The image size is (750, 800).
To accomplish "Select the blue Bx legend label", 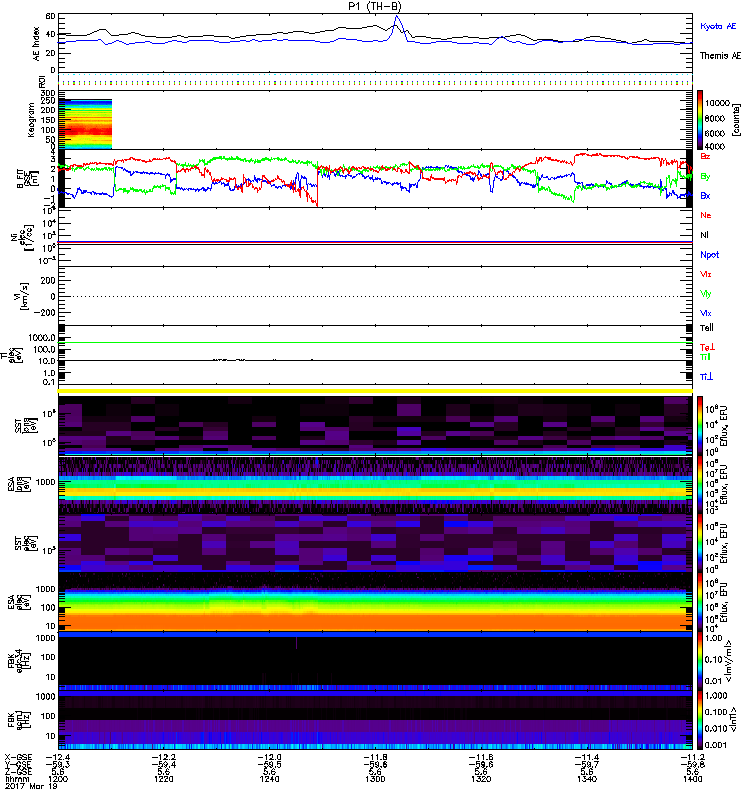I will click(x=706, y=196).
